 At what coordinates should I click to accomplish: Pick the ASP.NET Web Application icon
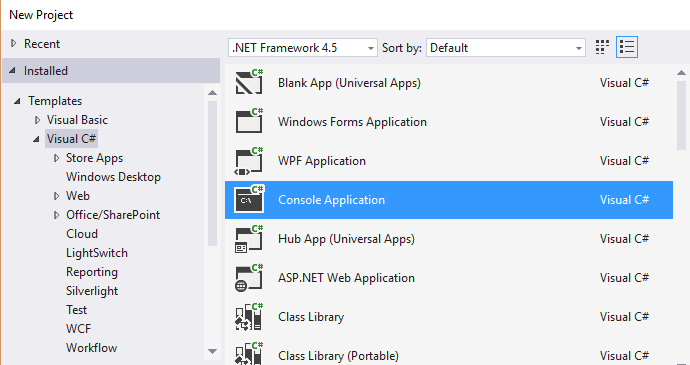[x=249, y=277]
